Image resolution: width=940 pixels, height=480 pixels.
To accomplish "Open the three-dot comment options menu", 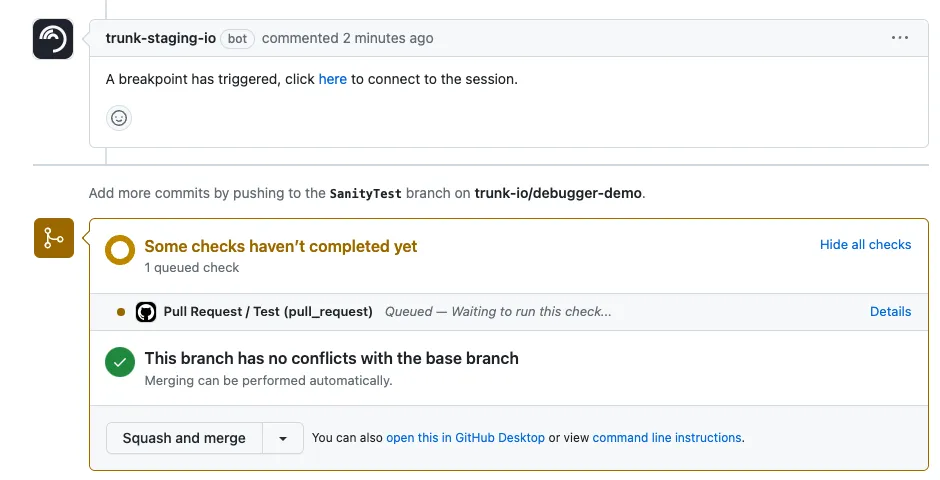I will [899, 38].
